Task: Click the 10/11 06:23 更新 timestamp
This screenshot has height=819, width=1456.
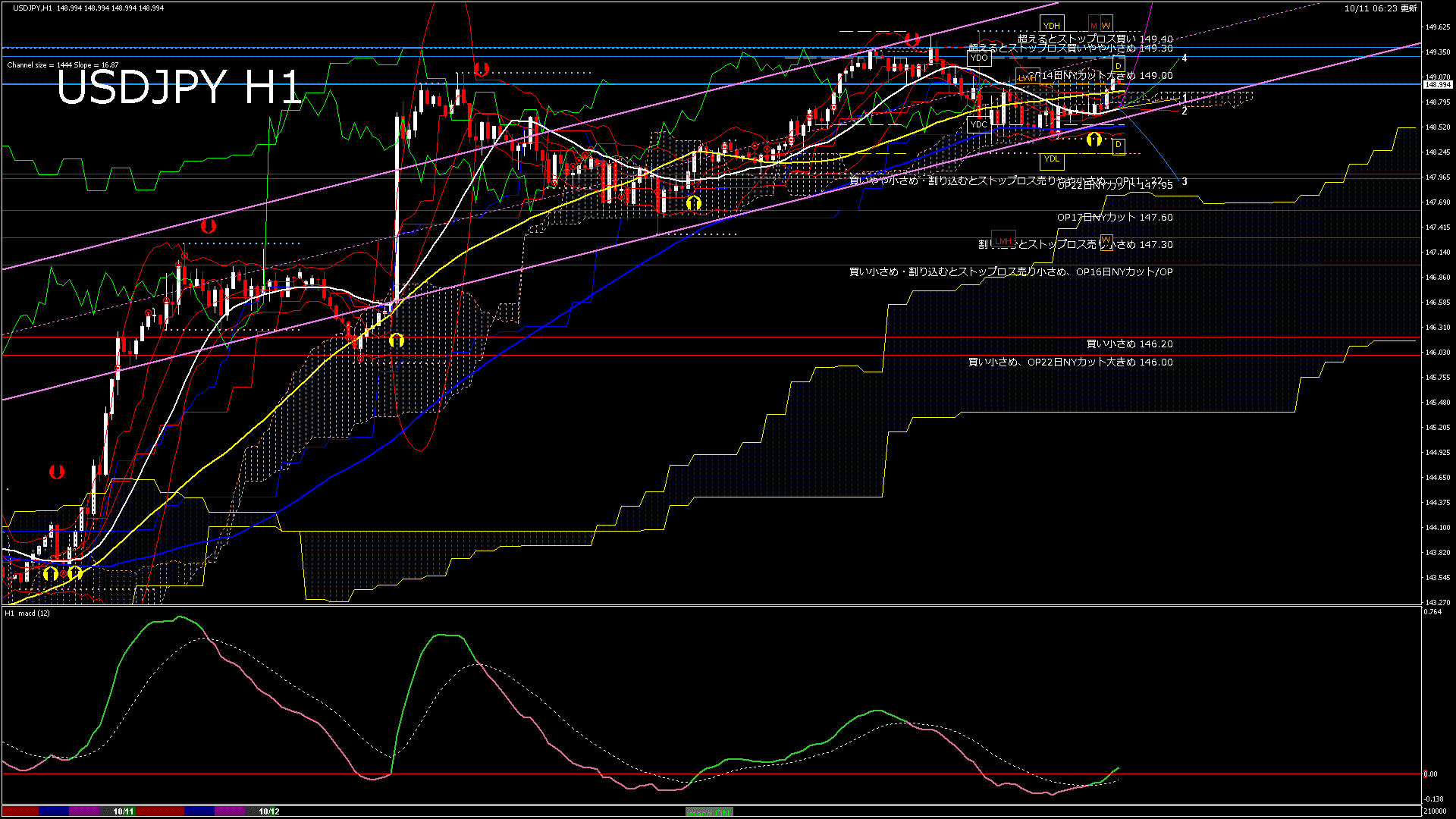Action: [x=1381, y=8]
